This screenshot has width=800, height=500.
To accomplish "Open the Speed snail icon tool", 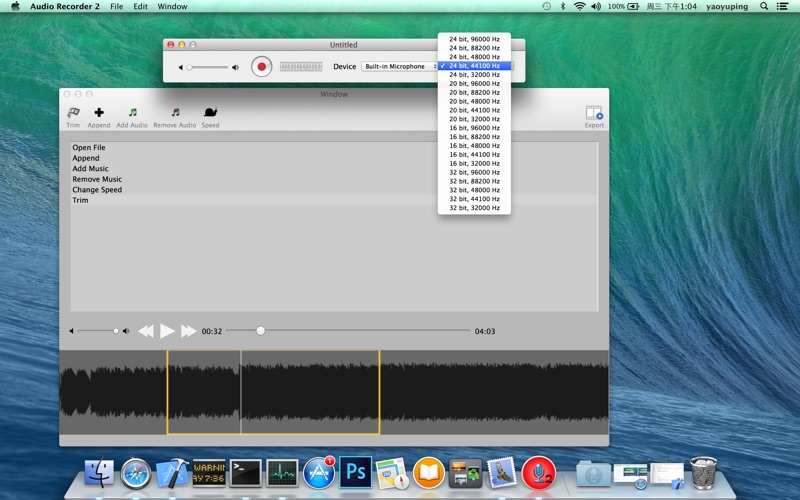I will 210,114.
